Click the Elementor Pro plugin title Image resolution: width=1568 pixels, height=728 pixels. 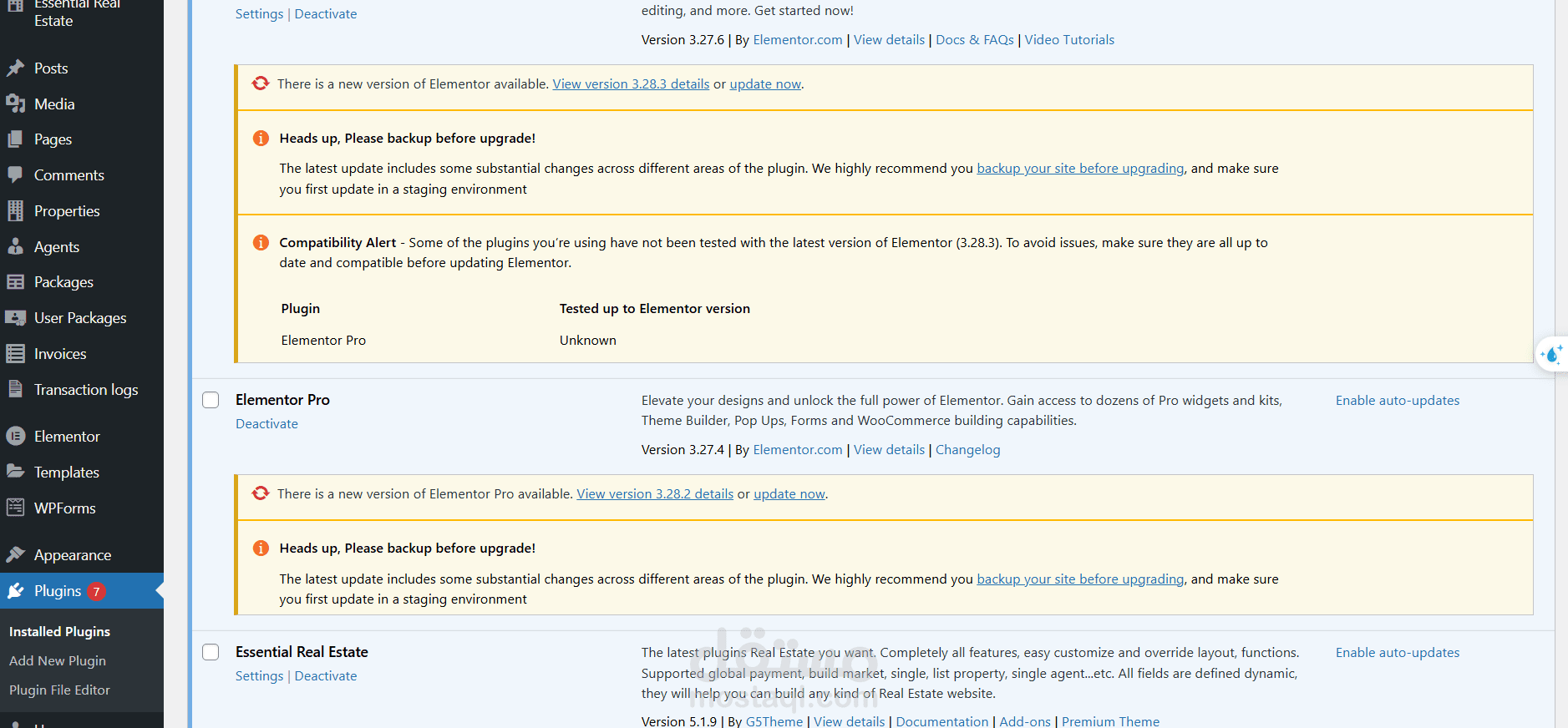point(282,400)
